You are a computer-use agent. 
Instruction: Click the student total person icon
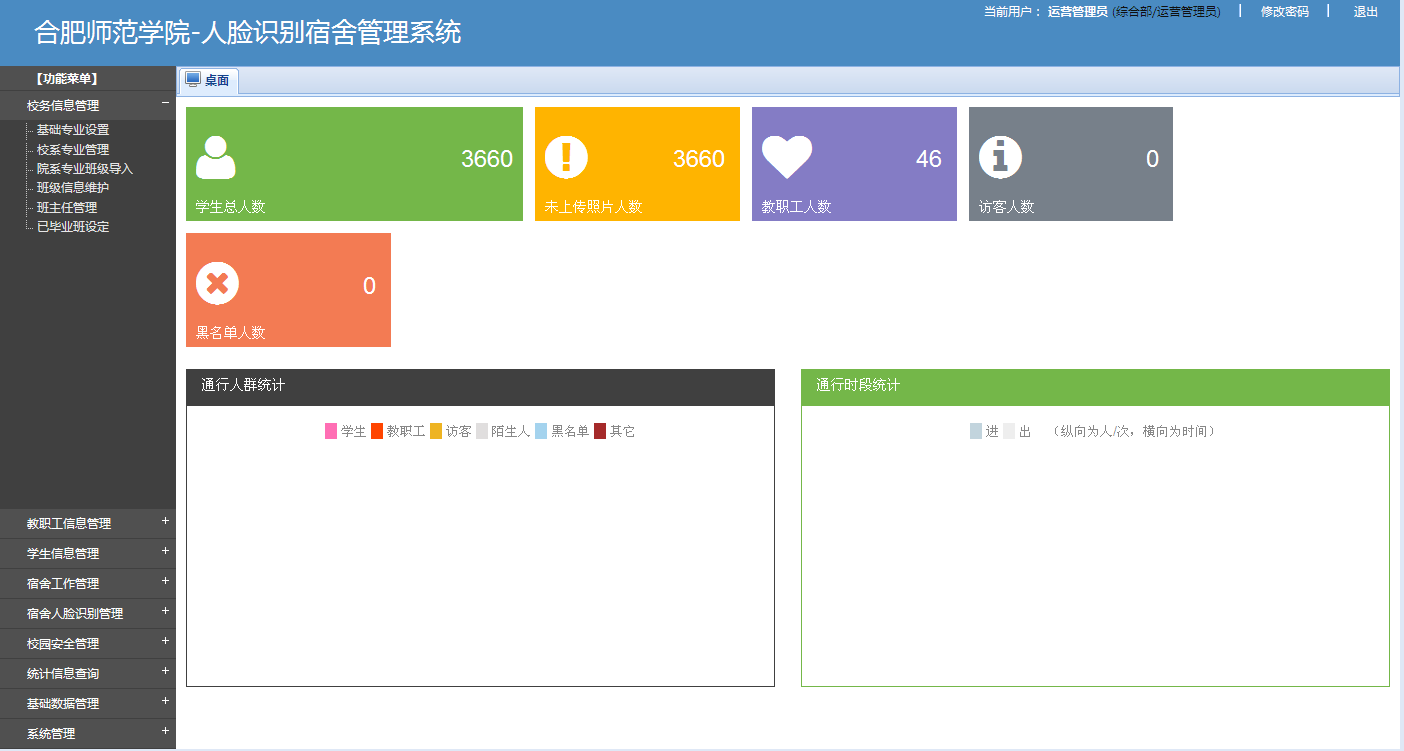coord(216,158)
